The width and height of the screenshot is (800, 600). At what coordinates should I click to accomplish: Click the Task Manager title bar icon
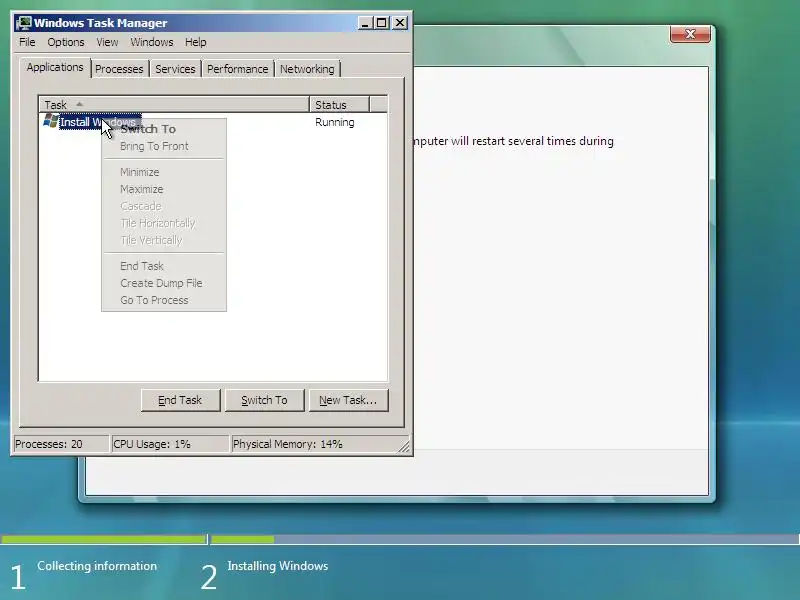[23, 23]
